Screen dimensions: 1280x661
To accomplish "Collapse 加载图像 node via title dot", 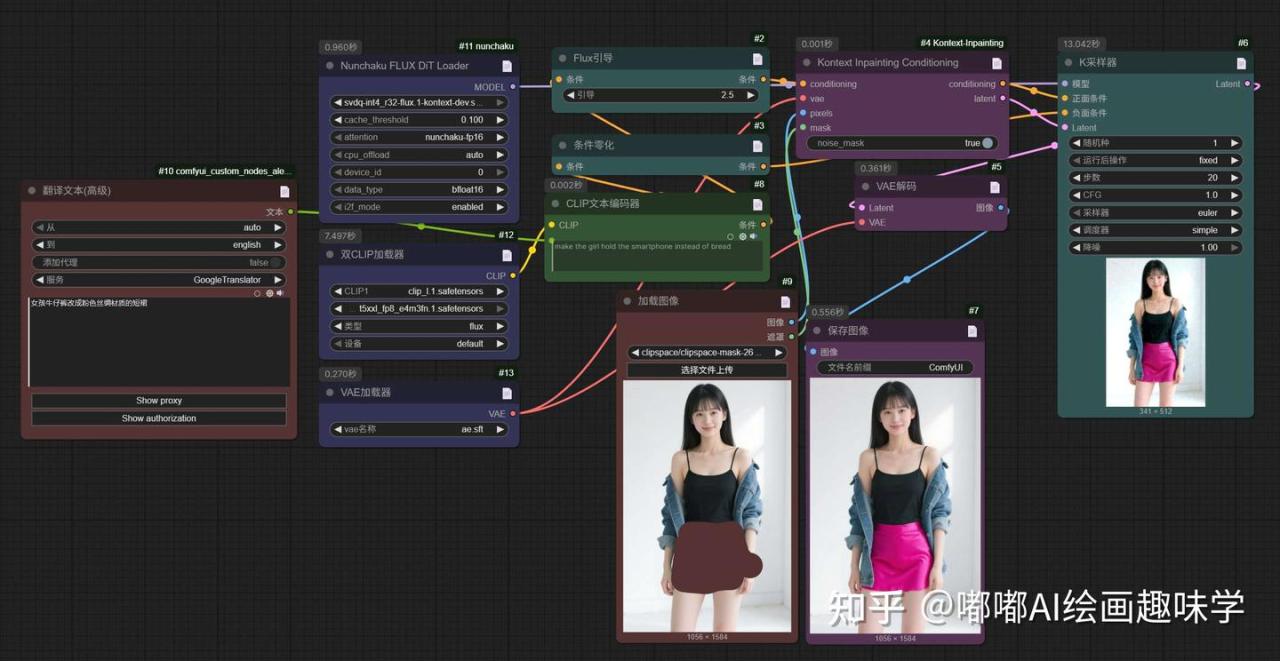I will click(627, 301).
